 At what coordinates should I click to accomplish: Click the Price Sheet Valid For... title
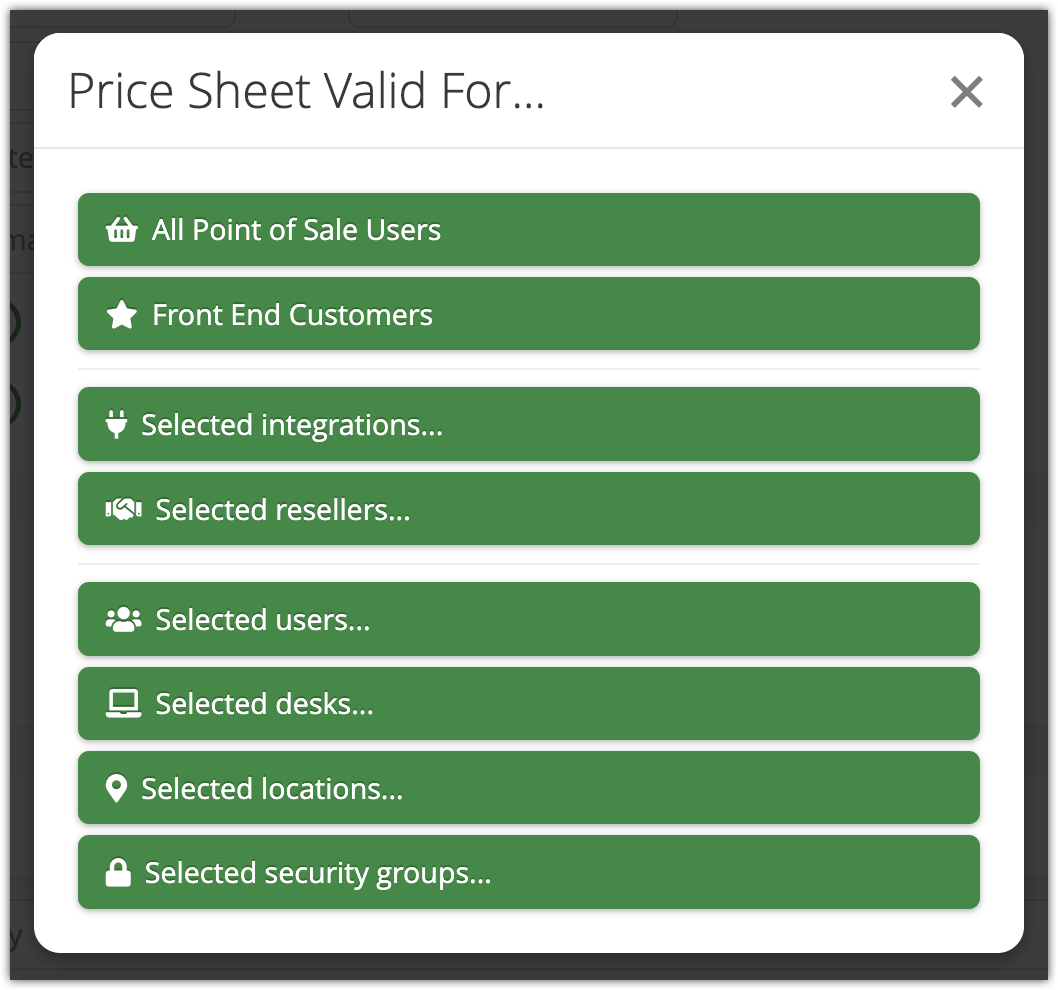click(x=306, y=92)
